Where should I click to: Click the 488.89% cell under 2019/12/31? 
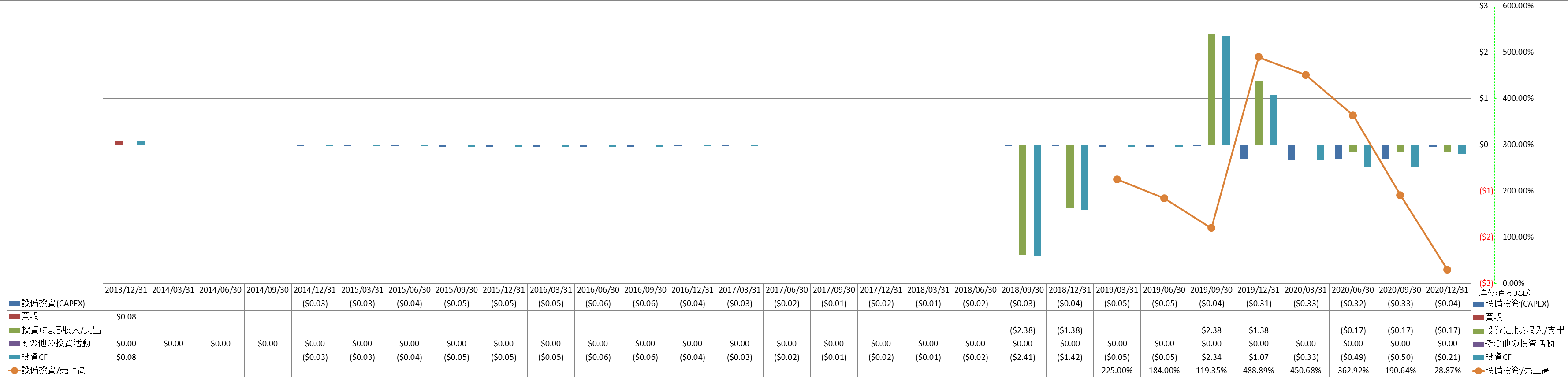[x=1259, y=370]
